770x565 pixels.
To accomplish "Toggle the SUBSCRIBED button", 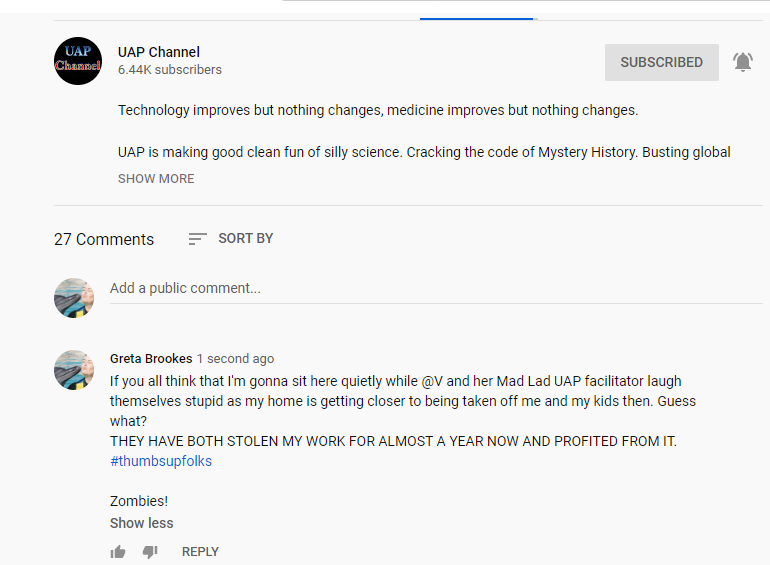I will click(x=661, y=62).
